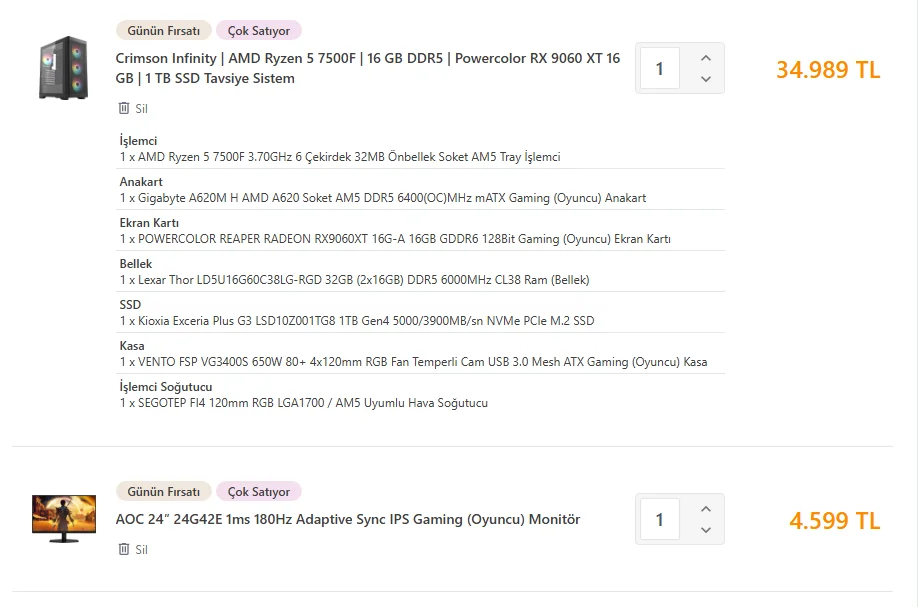Click the Powercolor Reaper Radeon Ekran Kartı line
Viewport: 918px width, 607px height.
coord(395,239)
